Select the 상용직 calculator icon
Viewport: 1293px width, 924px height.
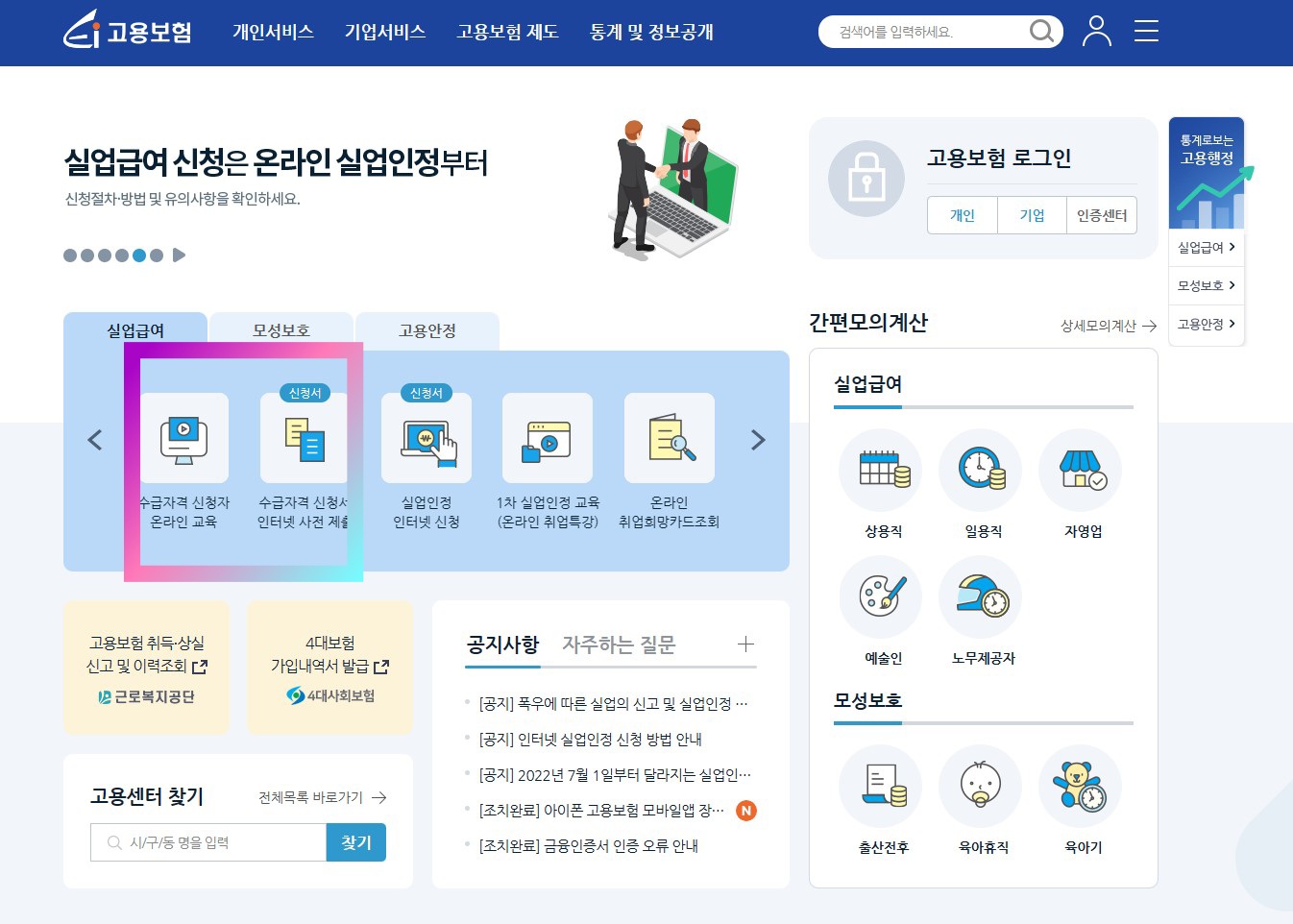point(881,470)
